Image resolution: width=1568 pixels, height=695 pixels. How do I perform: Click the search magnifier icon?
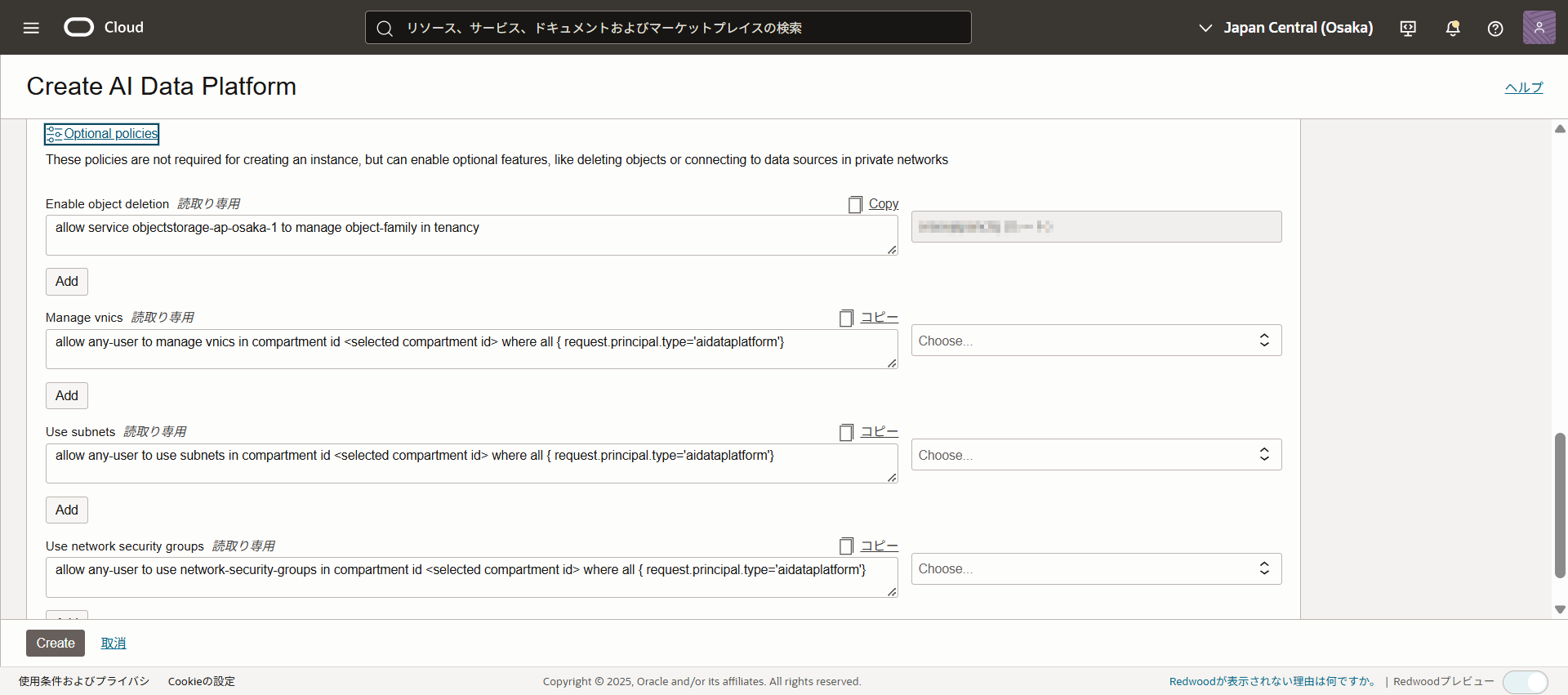tap(385, 28)
